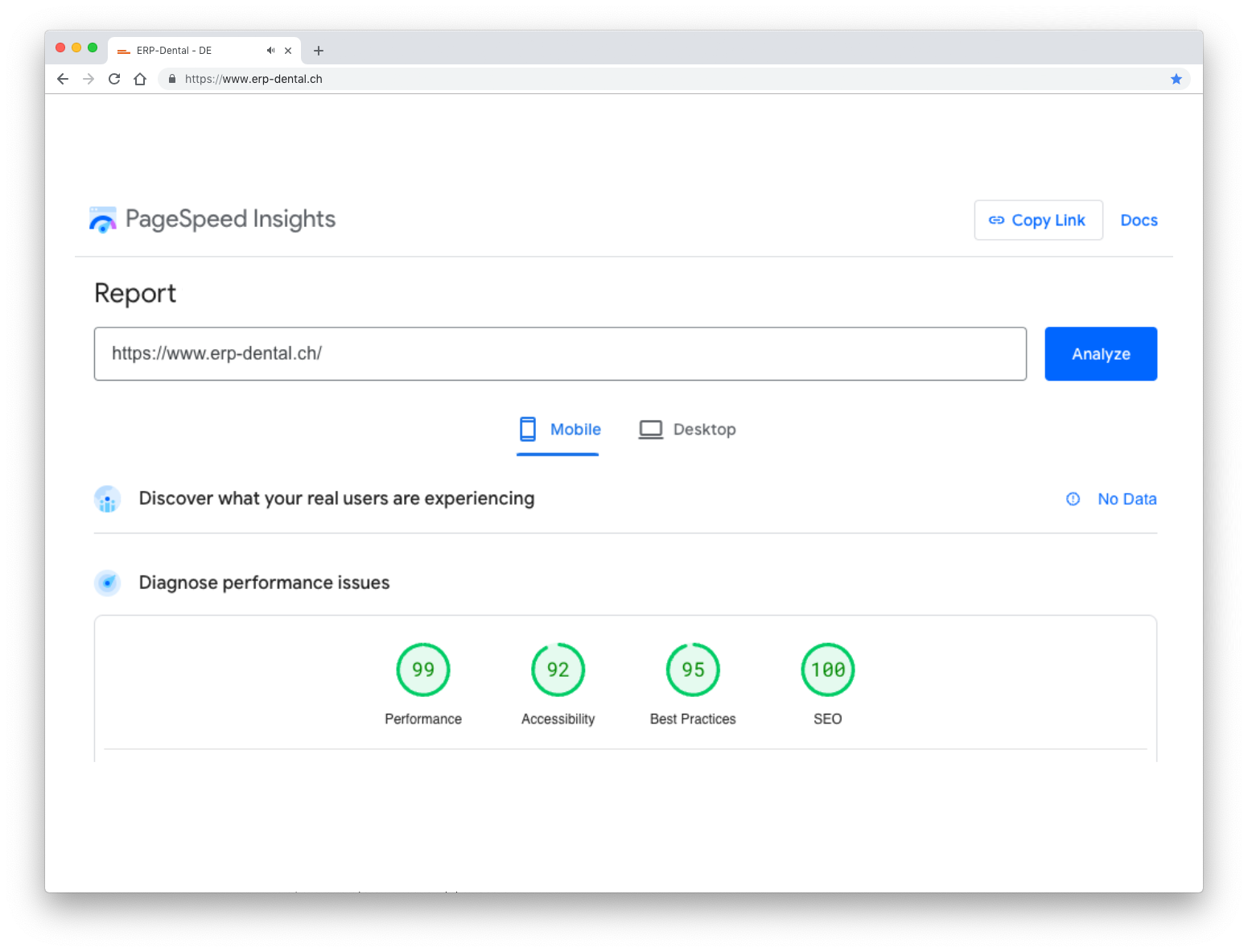Maximize the window with the green button

(x=93, y=48)
